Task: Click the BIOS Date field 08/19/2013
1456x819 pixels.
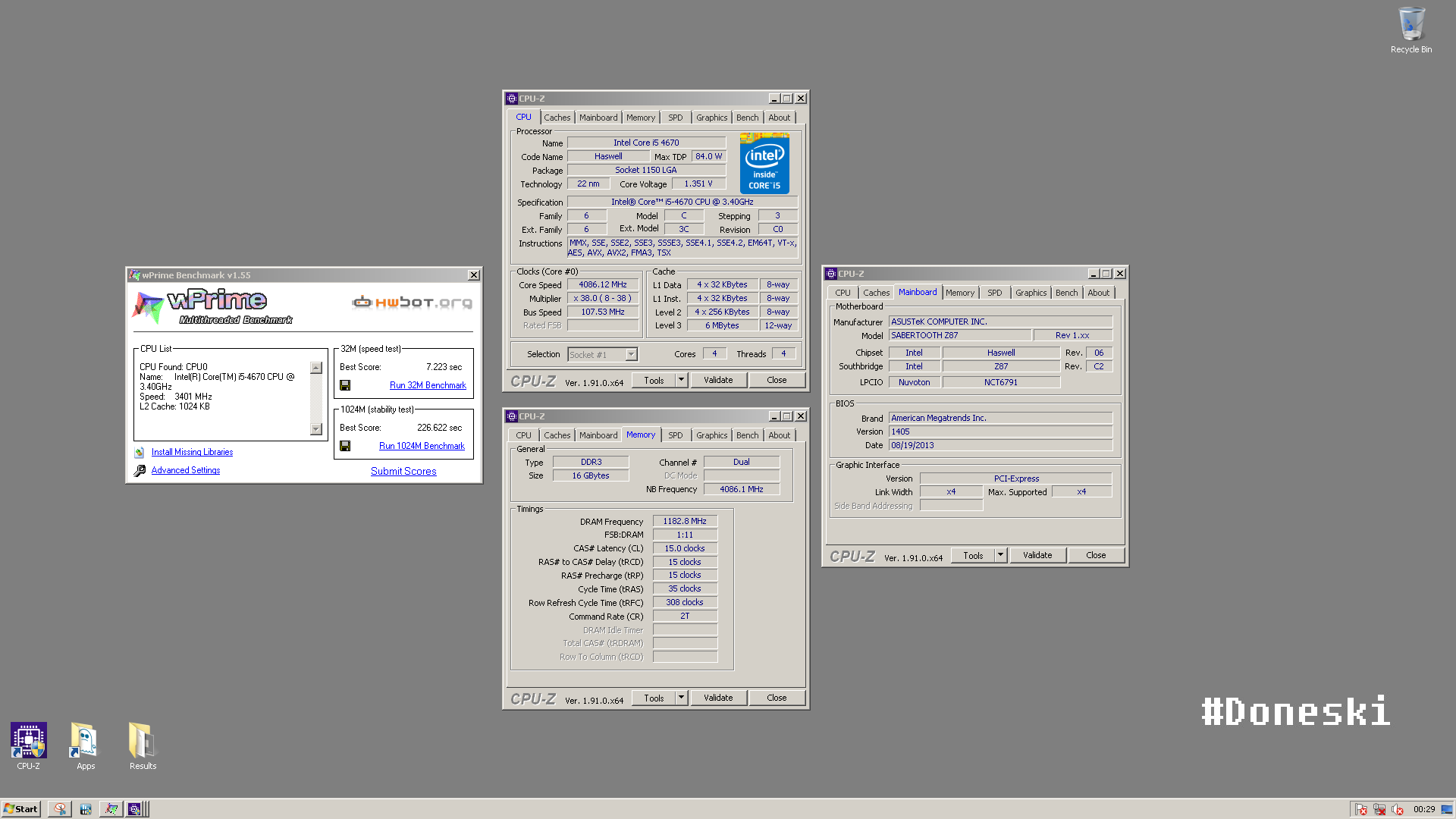Action: pyautogui.click(x=1000, y=445)
